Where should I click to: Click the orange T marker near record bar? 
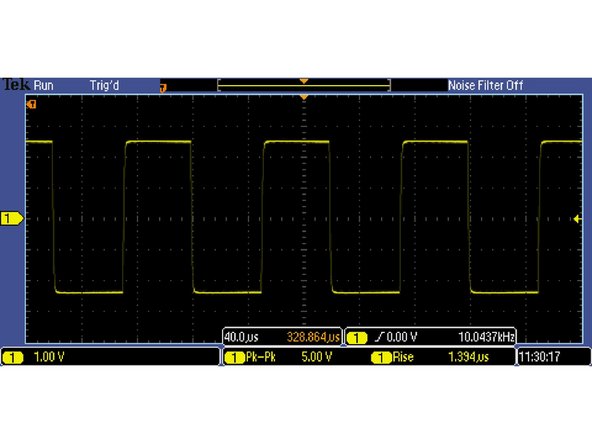pos(163,88)
